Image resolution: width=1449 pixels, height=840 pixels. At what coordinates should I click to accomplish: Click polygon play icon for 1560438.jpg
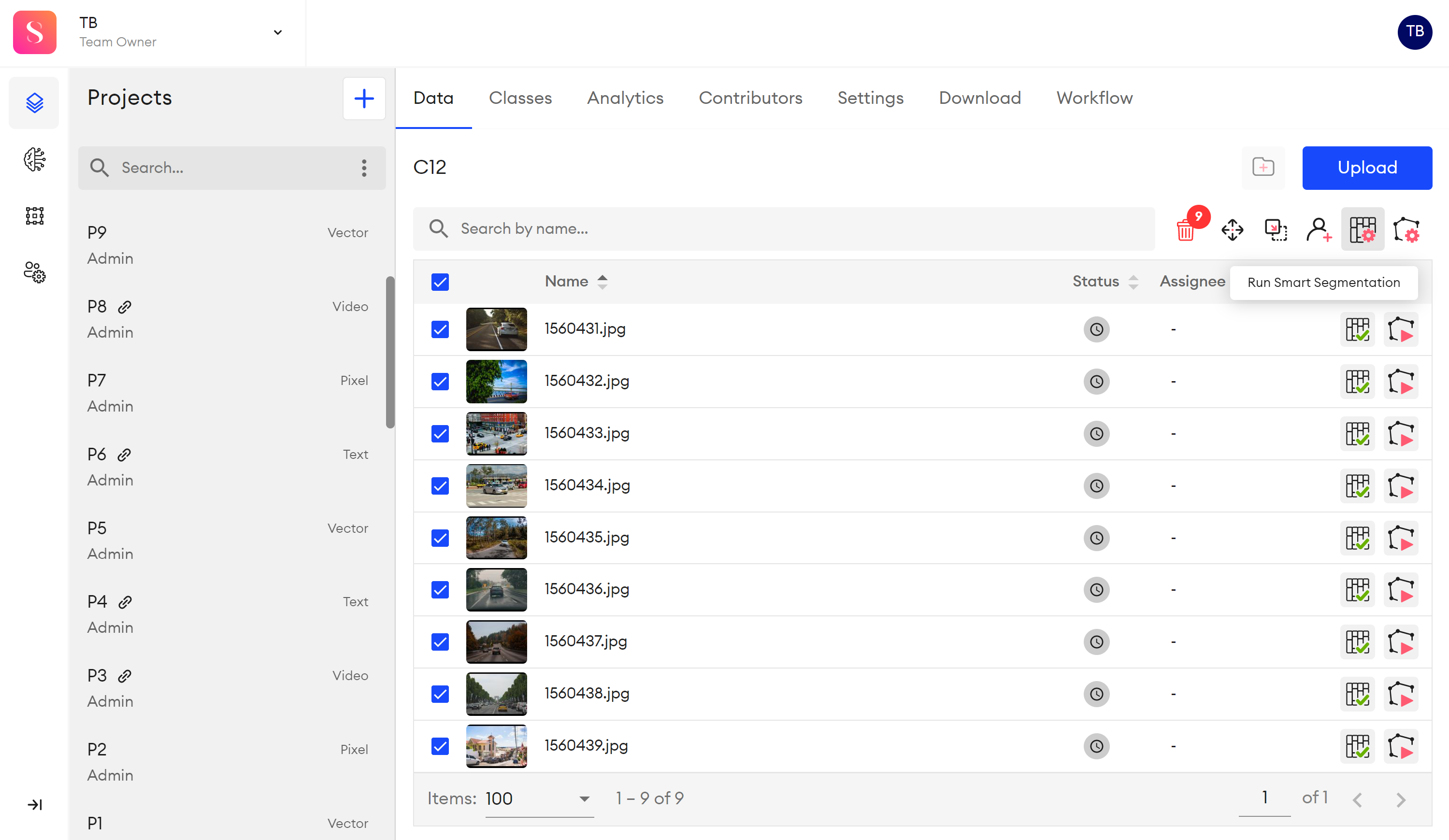pyautogui.click(x=1401, y=694)
